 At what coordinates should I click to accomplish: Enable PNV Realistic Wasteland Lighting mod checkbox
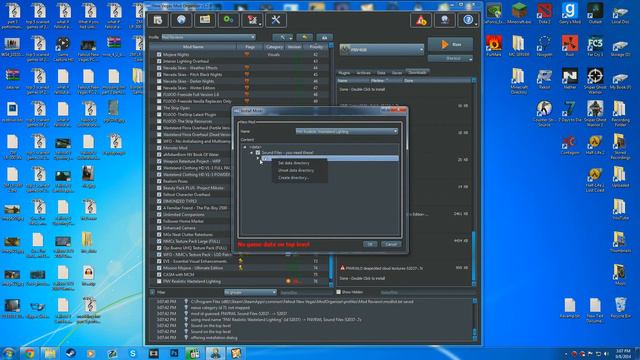(x=159, y=281)
